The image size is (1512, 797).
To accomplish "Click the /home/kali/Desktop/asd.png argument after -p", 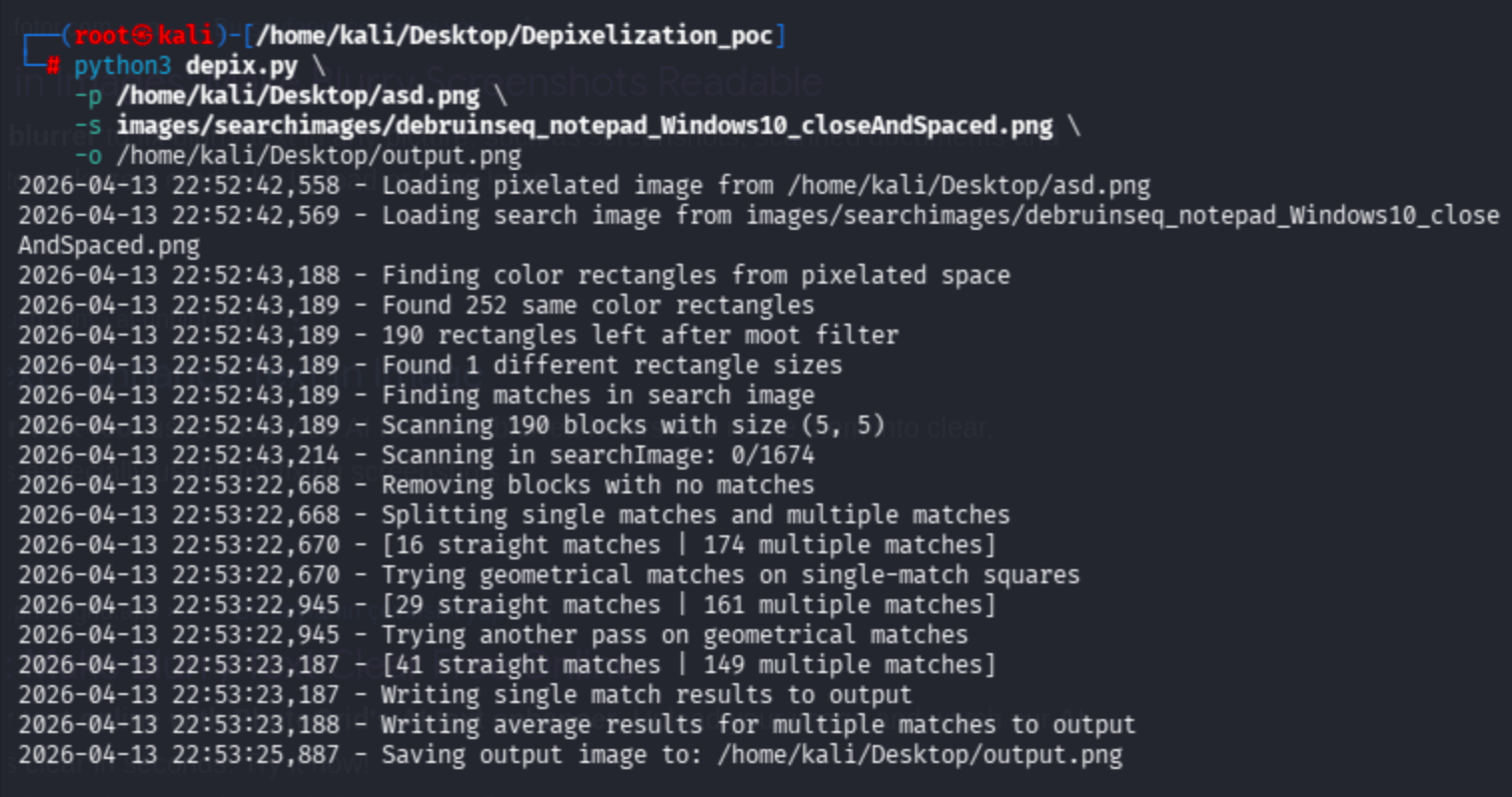I will 298,96.
